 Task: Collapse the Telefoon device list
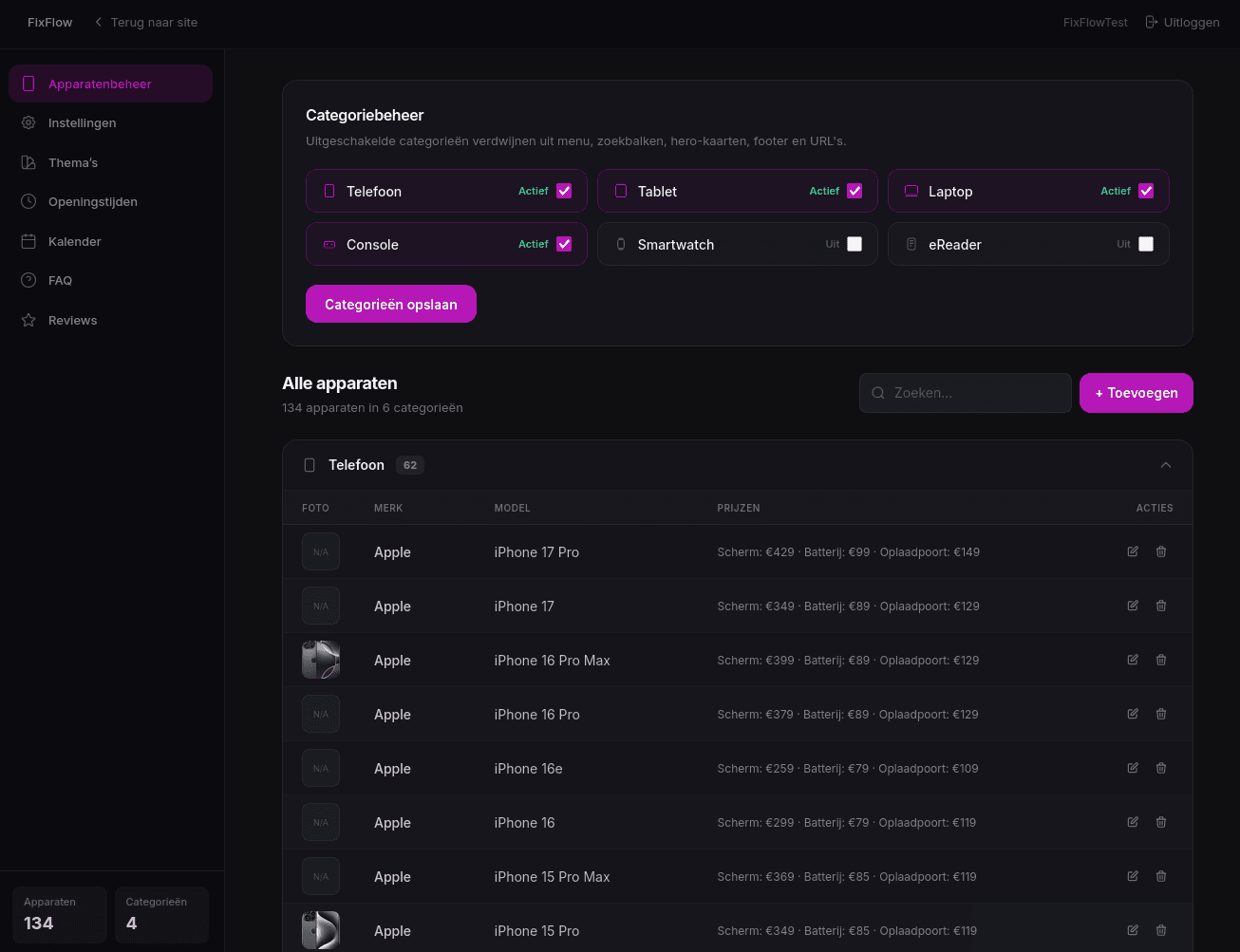1166,465
